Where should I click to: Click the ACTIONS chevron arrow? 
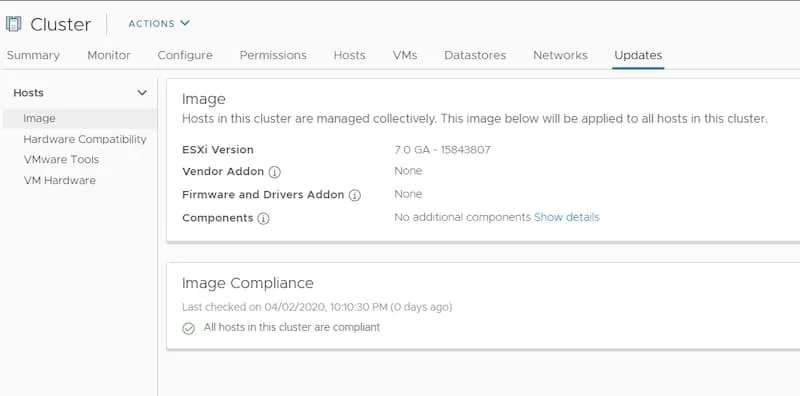point(185,23)
